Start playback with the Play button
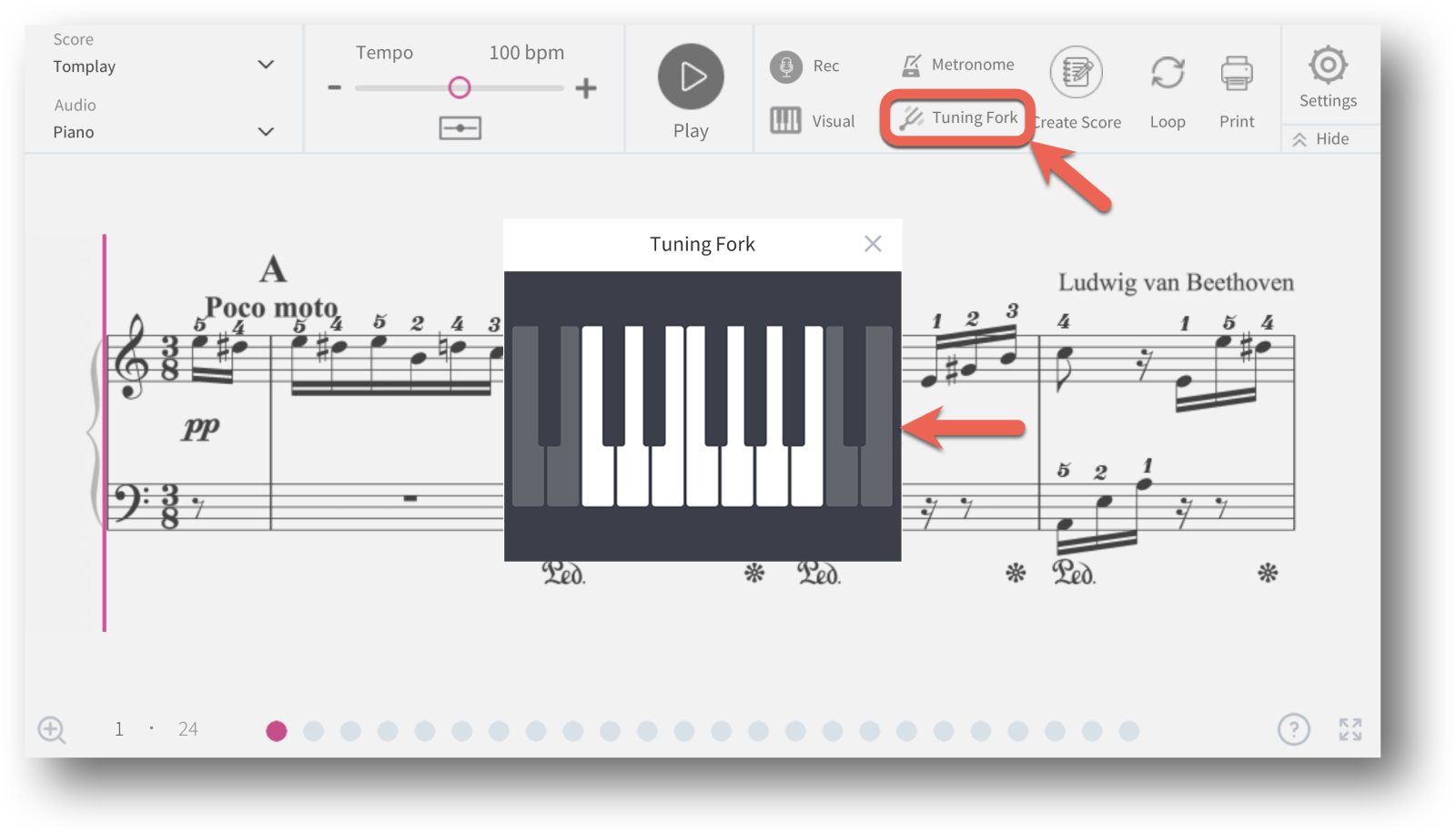Viewport: 1456px width, 833px height. (x=691, y=76)
